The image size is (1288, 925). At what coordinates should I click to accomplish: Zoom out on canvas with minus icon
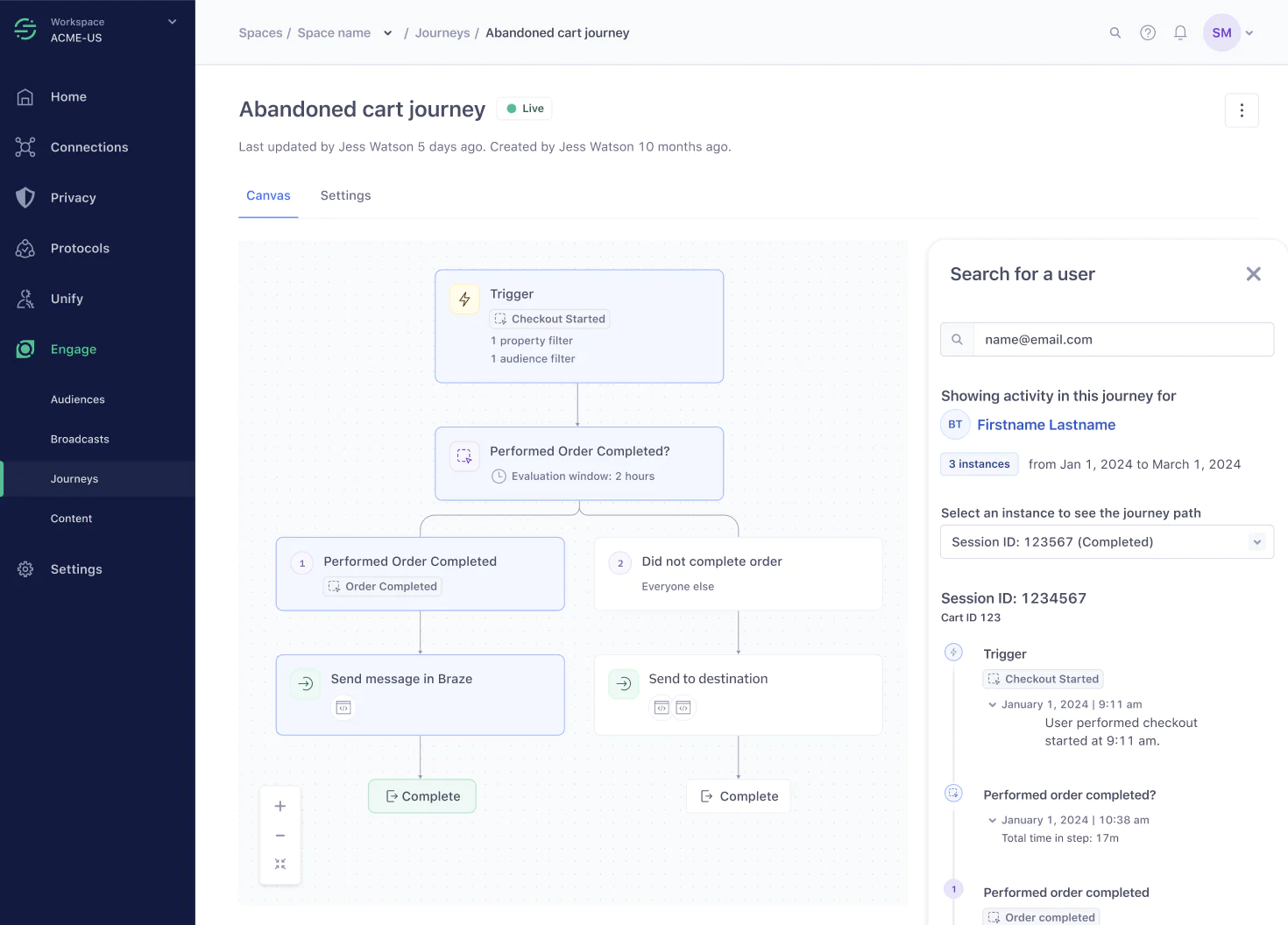pyautogui.click(x=280, y=836)
